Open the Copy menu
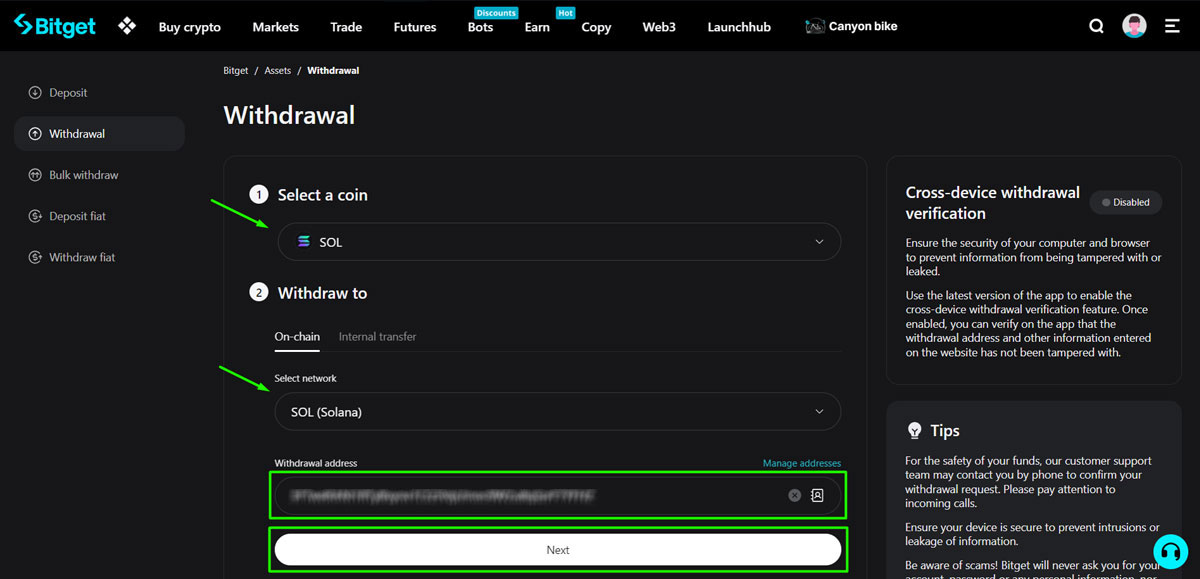Viewport: 1200px width, 579px height. click(596, 27)
